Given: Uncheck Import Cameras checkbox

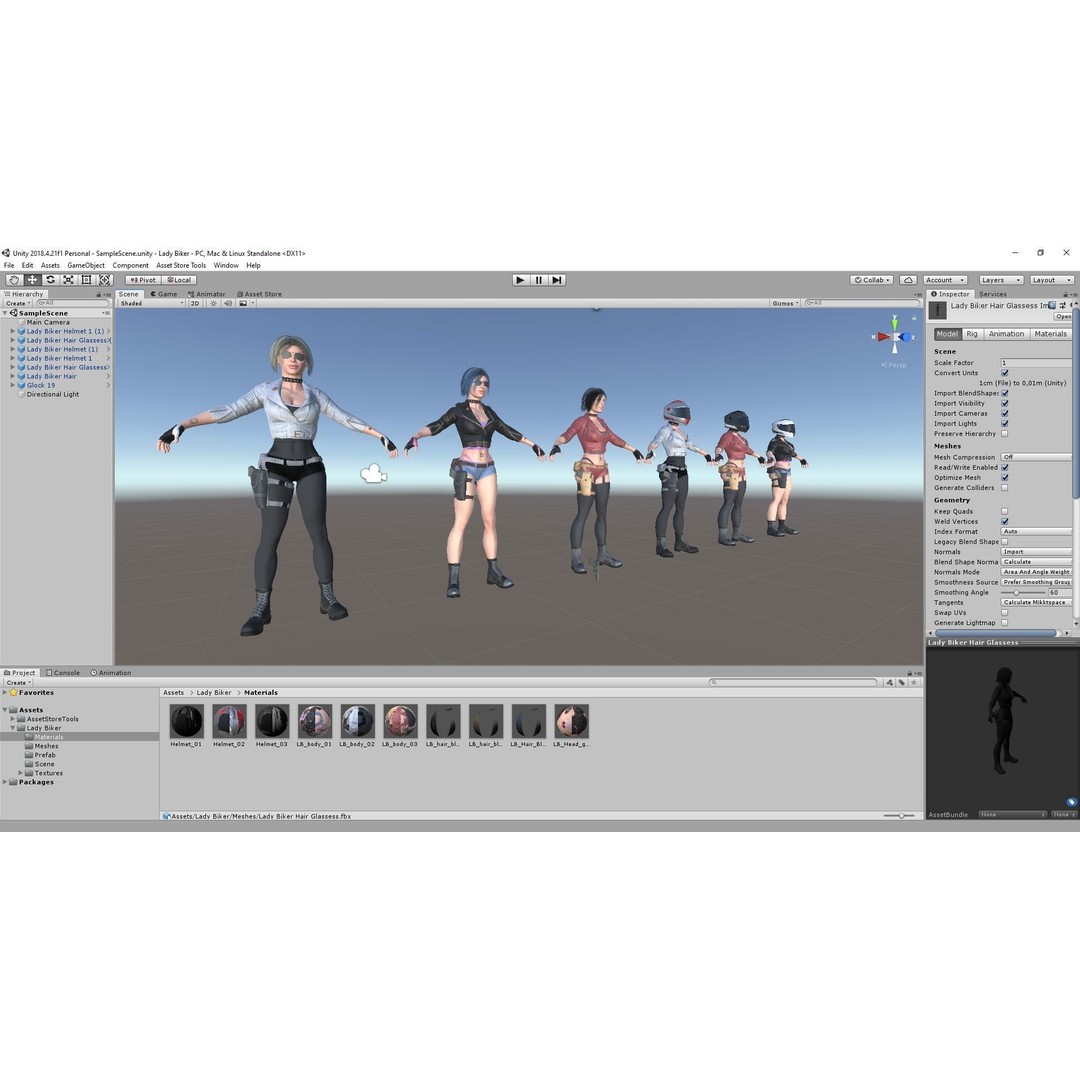Looking at the screenshot, I should point(1004,413).
